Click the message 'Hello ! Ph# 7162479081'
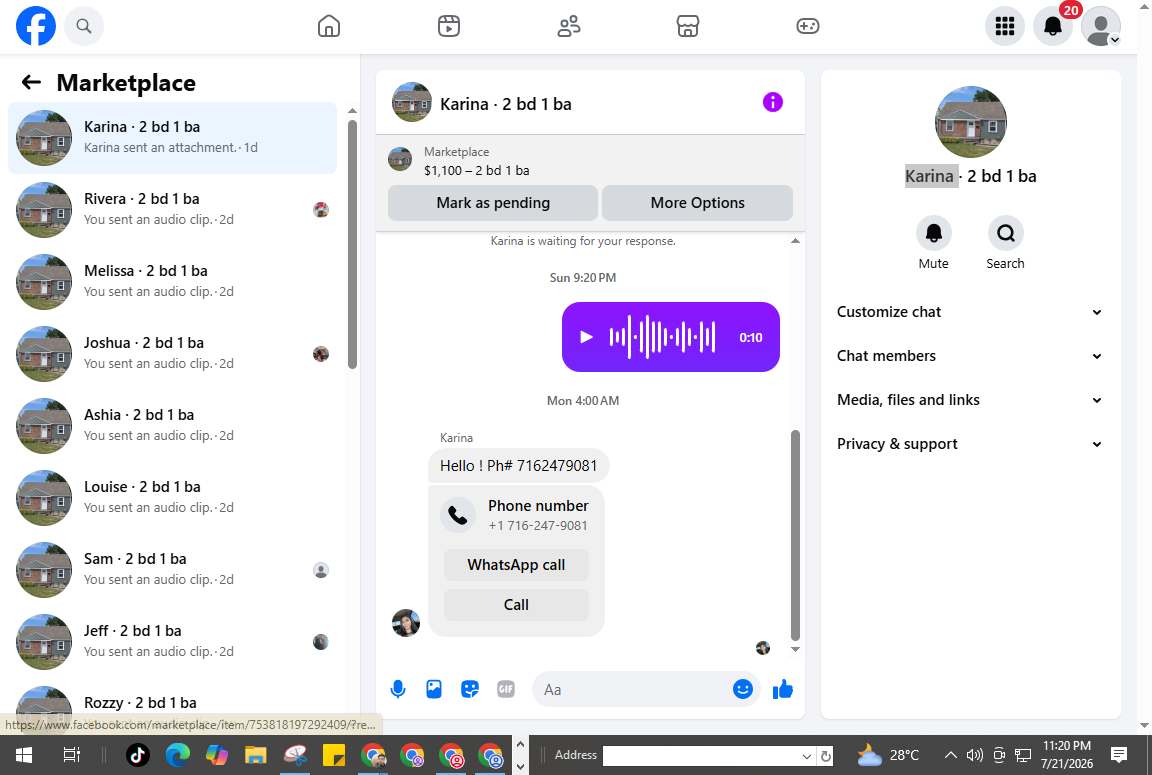Image resolution: width=1152 pixels, height=775 pixels. (x=519, y=466)
